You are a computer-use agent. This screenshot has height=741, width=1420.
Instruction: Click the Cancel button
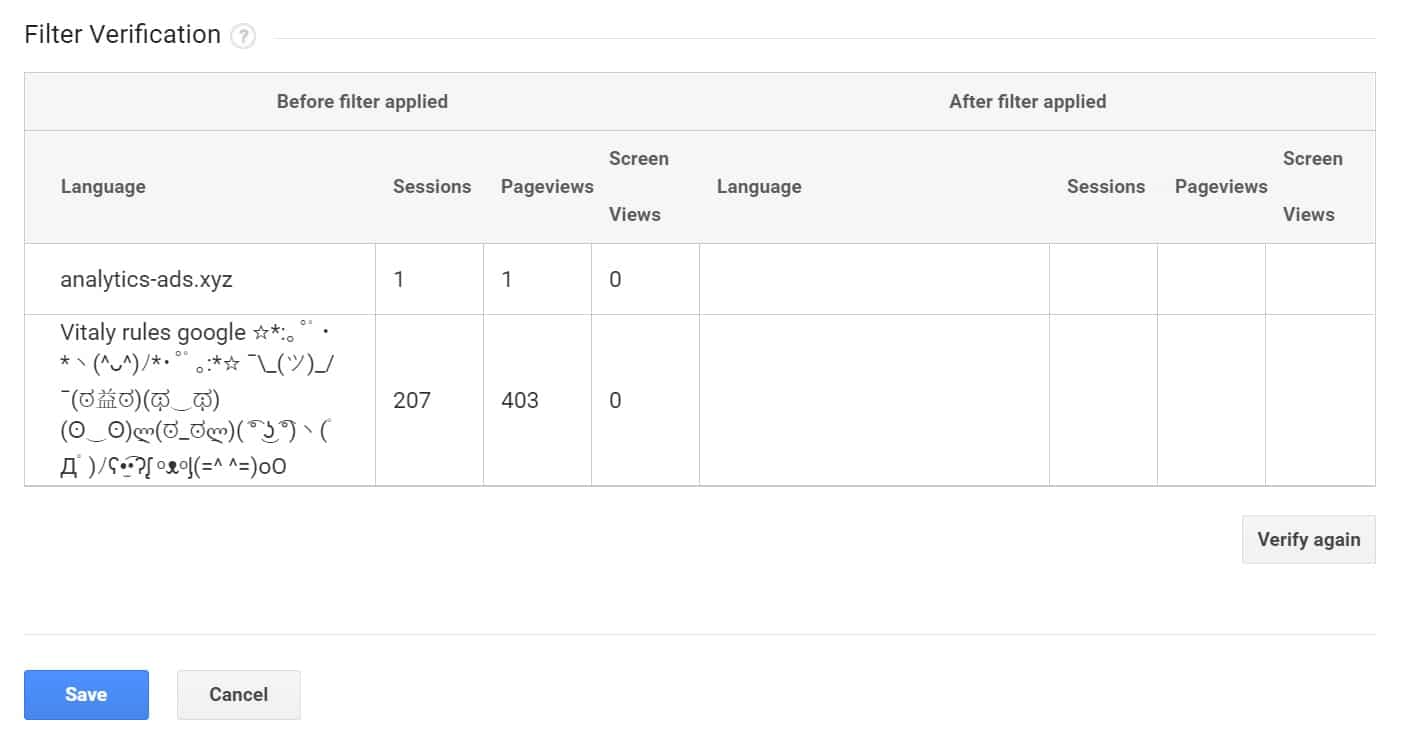(238, 694)
